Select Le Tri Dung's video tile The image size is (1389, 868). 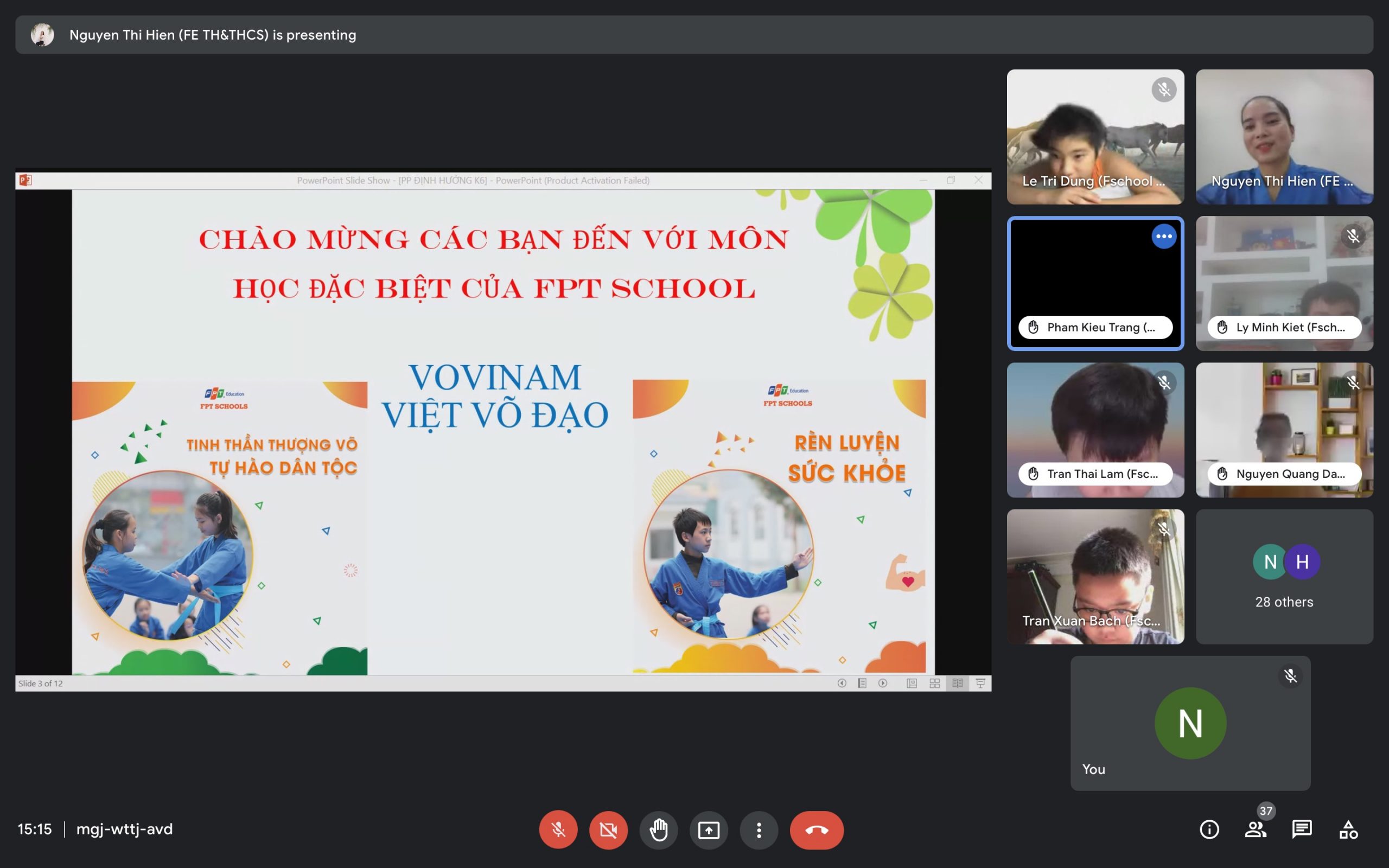pyautogui.click(x=1095, y=137)
